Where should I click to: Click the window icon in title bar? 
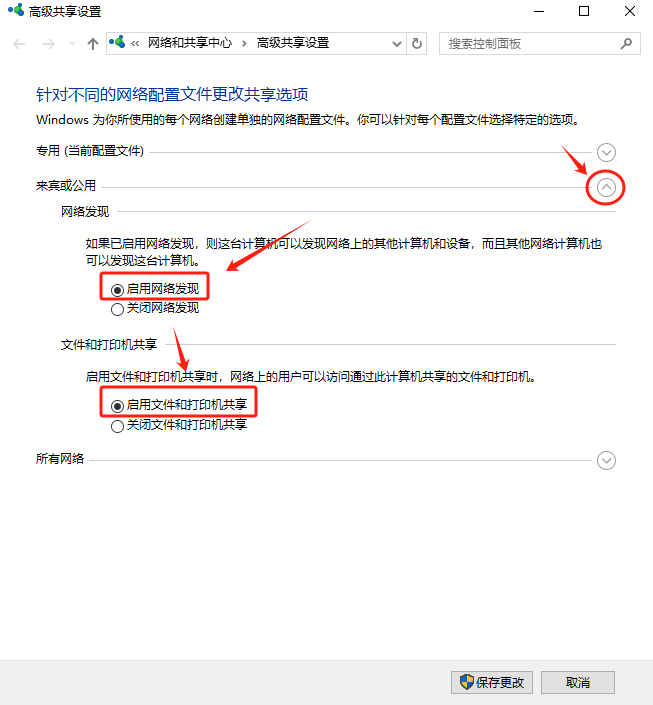(x=14, y=12)
